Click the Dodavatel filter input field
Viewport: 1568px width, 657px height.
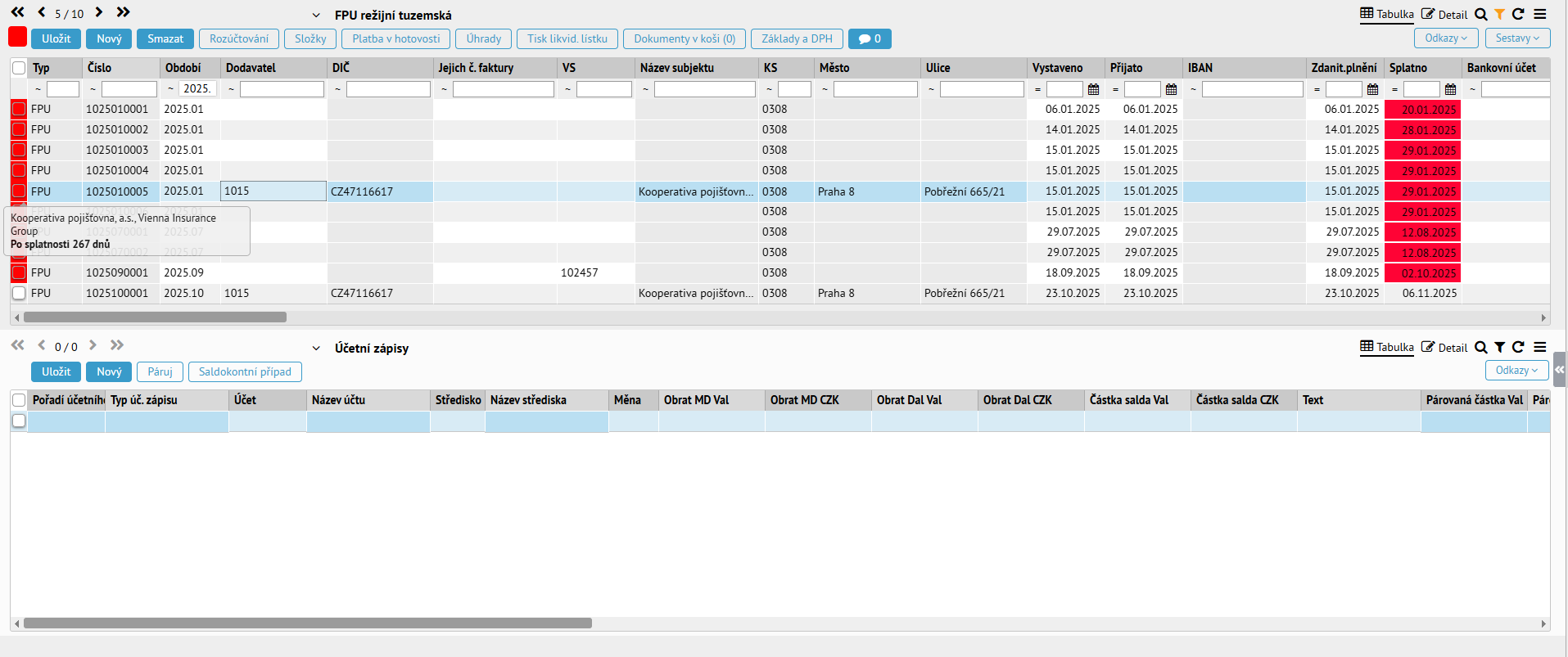pyautogui.click(x=282, y=89)
